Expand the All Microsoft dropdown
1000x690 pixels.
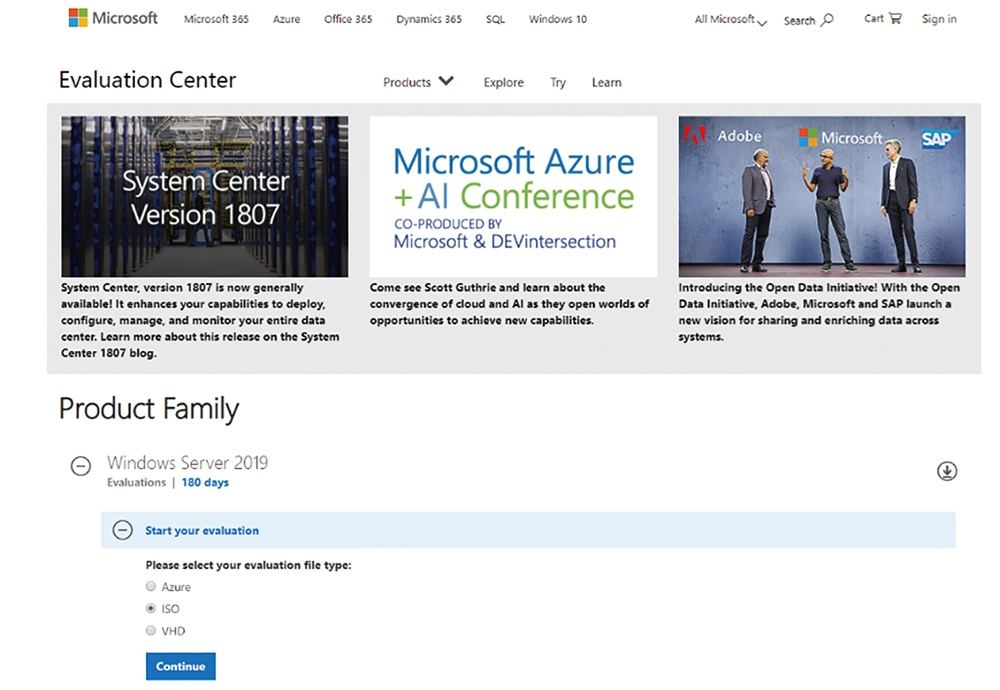pyautogui.click(x=731, y=20)
